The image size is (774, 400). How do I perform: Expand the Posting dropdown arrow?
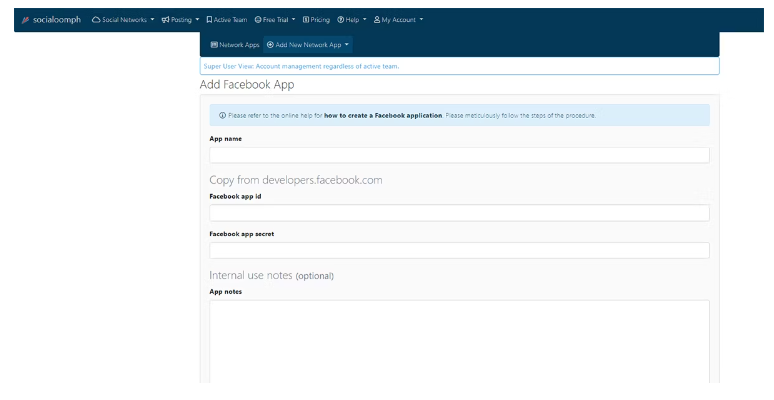[x=197, y=20]
